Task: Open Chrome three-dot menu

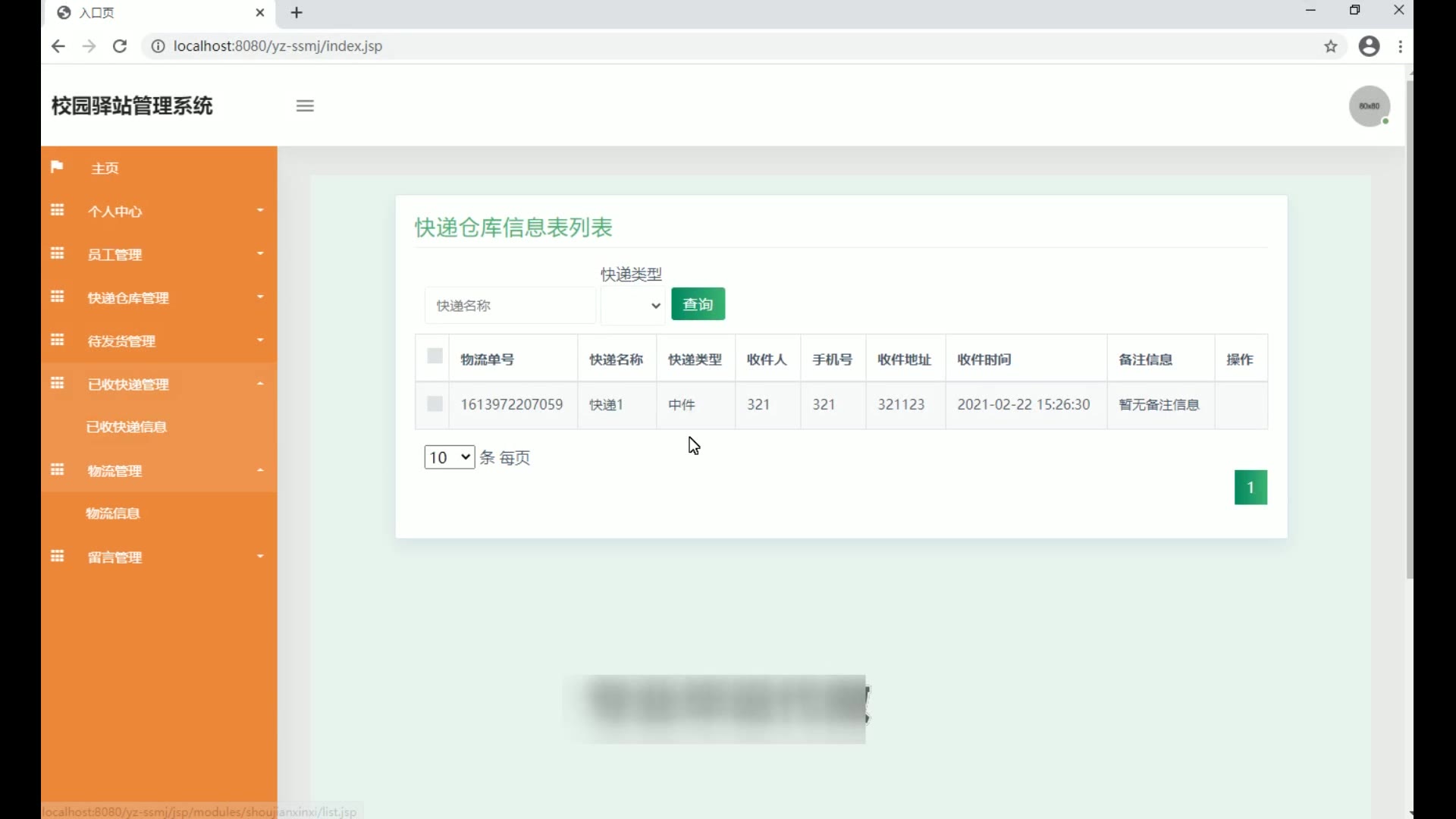Action: coord(1401,46)
